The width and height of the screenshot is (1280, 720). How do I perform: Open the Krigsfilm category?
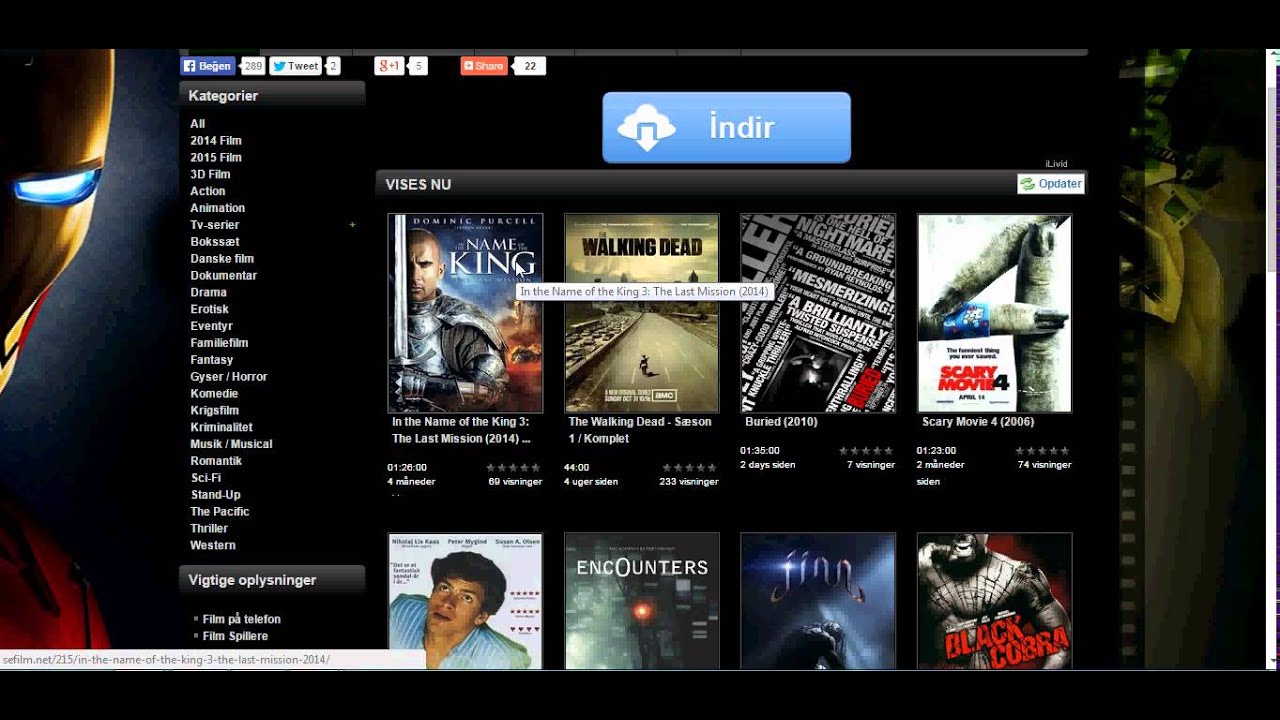[215, 411]
